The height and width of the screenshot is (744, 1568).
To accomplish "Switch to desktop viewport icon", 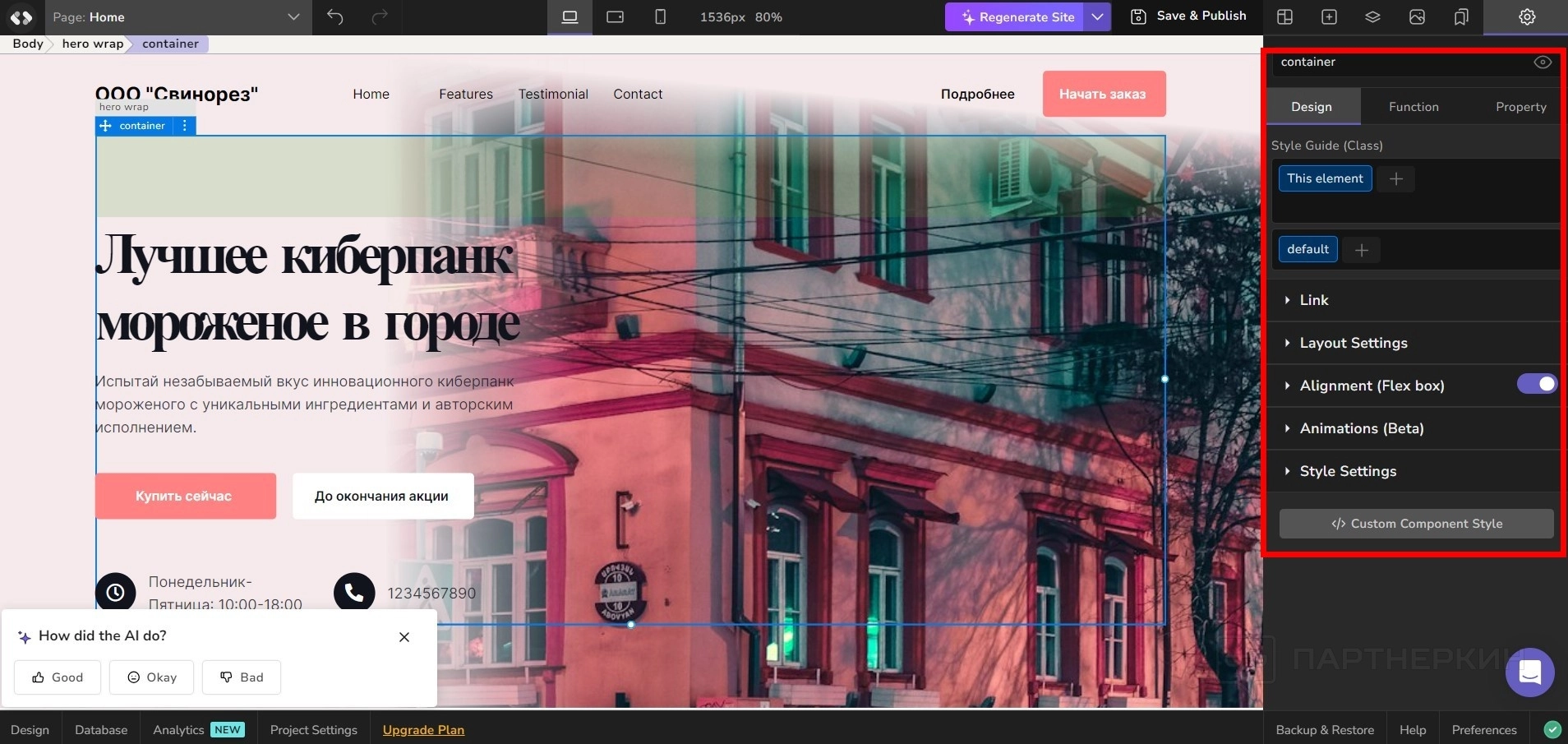I will (x=570, y=17).
